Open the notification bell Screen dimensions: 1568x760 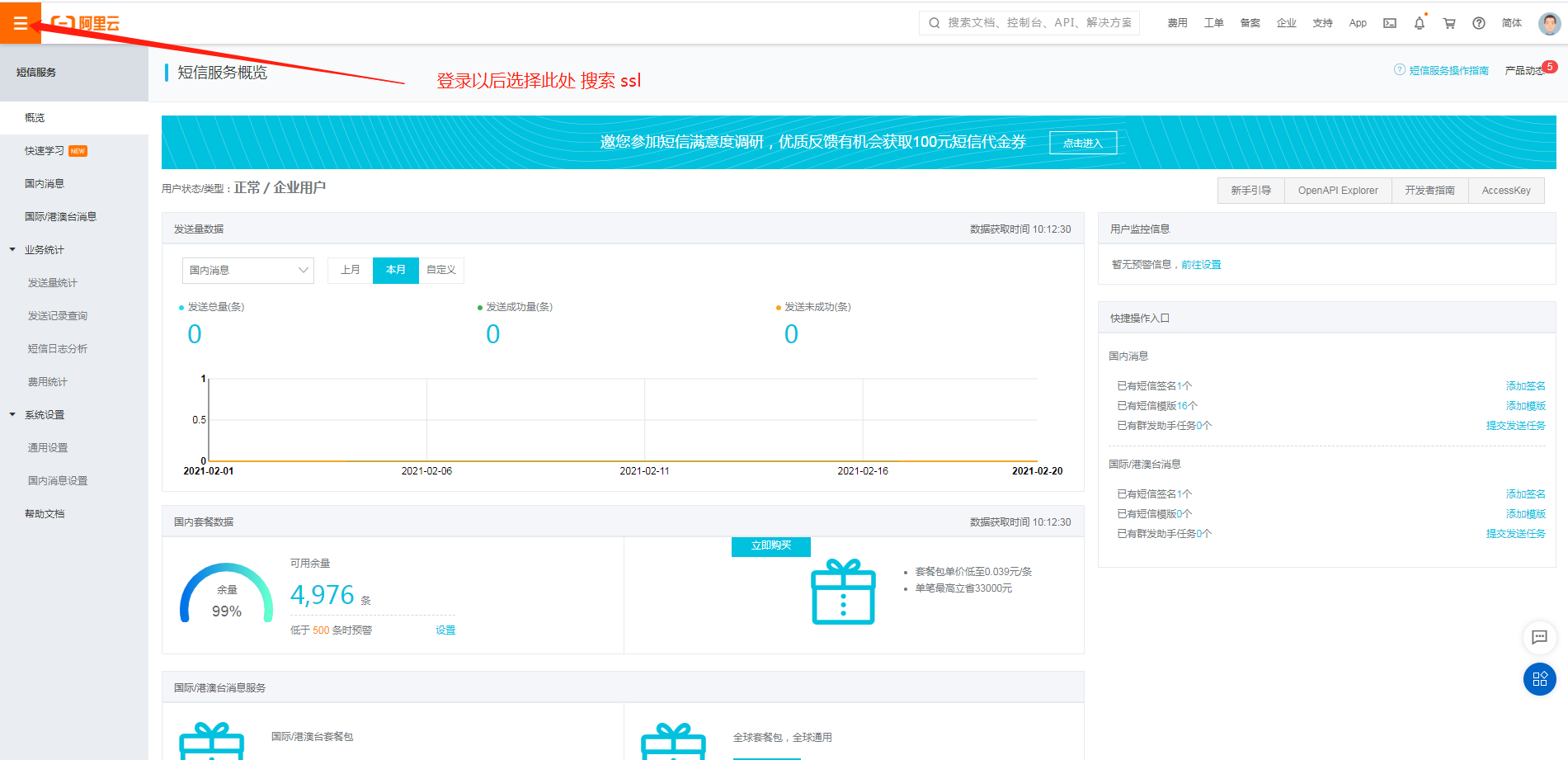tap(1419, 23)
